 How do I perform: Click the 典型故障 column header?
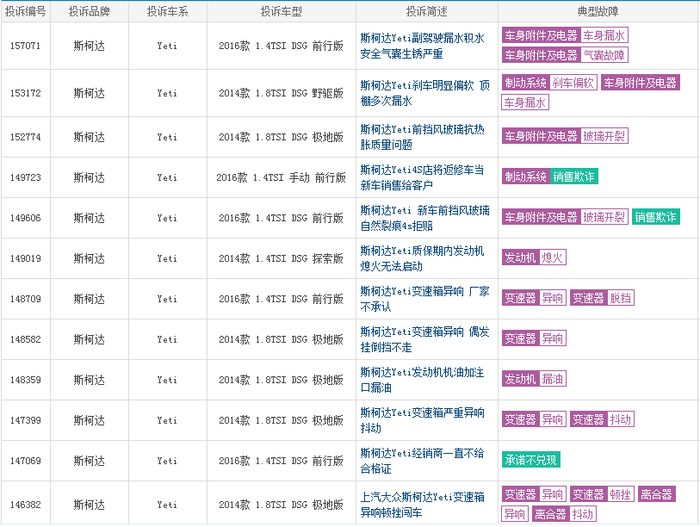tap(598, 12)
